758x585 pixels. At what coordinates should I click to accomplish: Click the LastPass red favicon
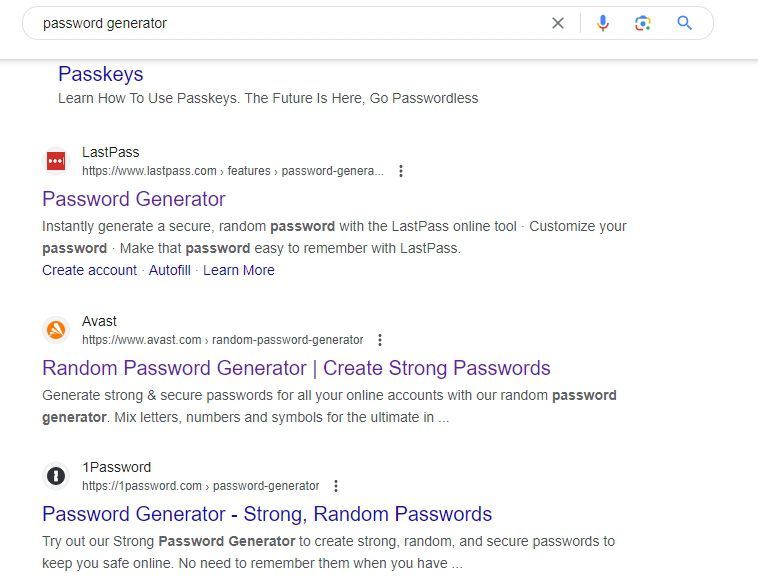[56, 161]
